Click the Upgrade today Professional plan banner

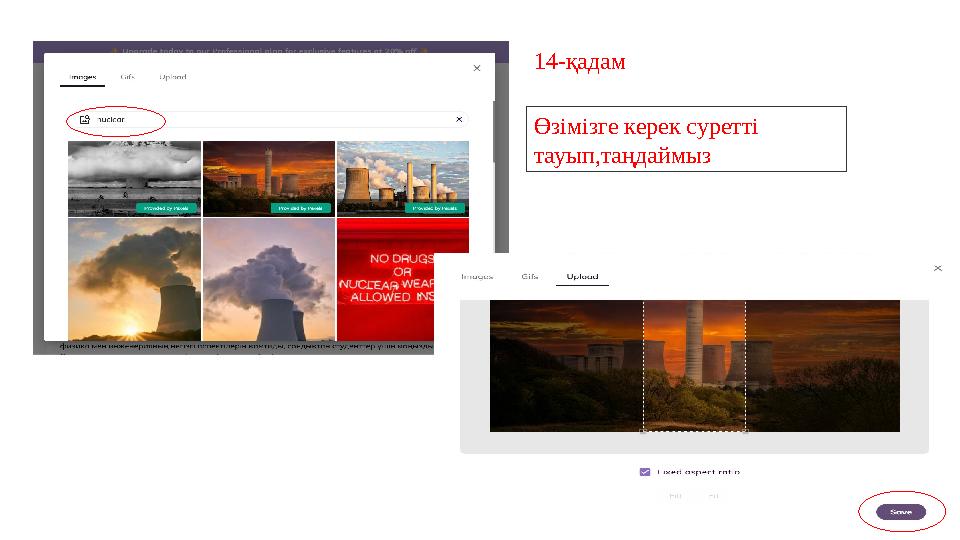(x=271, y=50)
